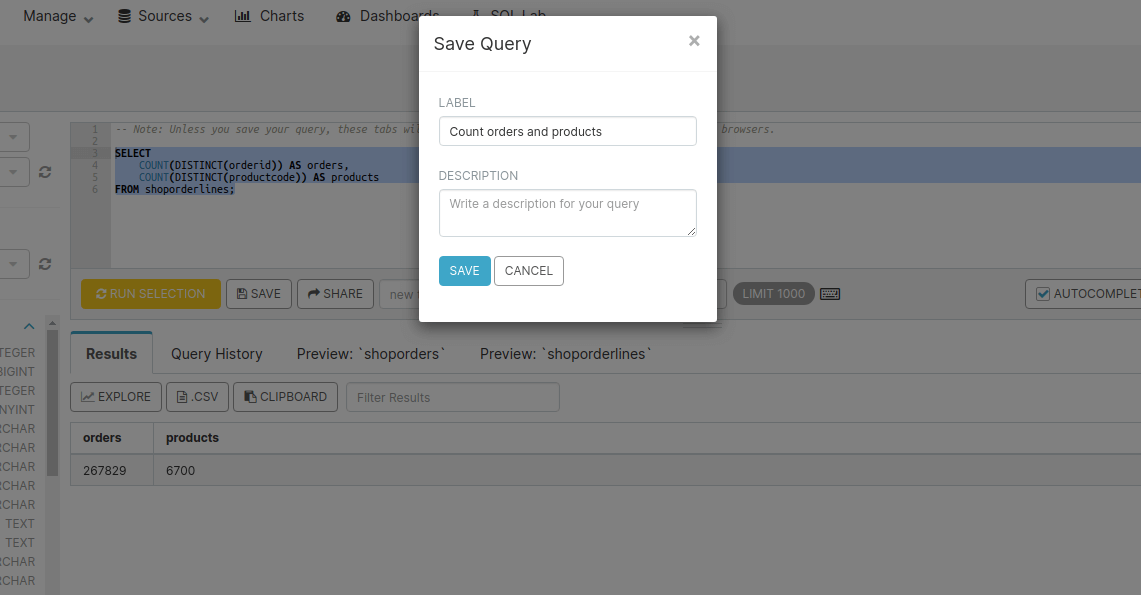Image resolution: width=1141 pixels, height=595 pixels.
Task: Export results with the .CSV button
Action: click(x=197, y=397)
